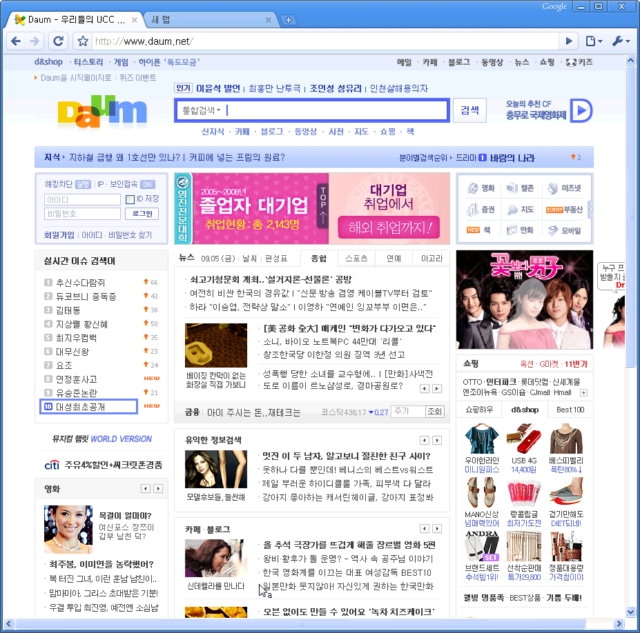This screenshot has width=640, height=633.
Task: Open the d&shop top link
Action: click(x=48, y=62)
